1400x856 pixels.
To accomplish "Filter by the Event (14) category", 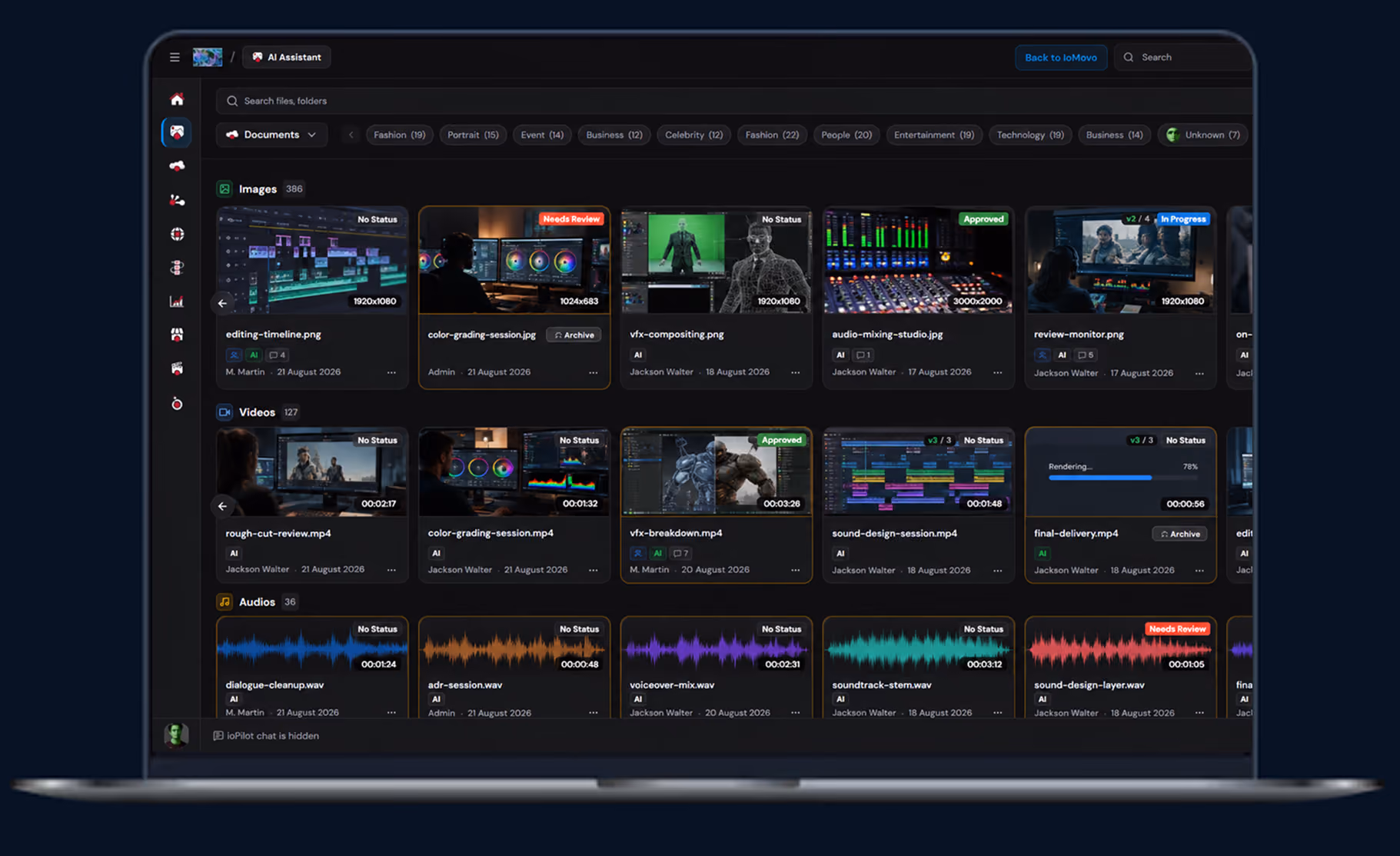I will click(x=542, y=135).
